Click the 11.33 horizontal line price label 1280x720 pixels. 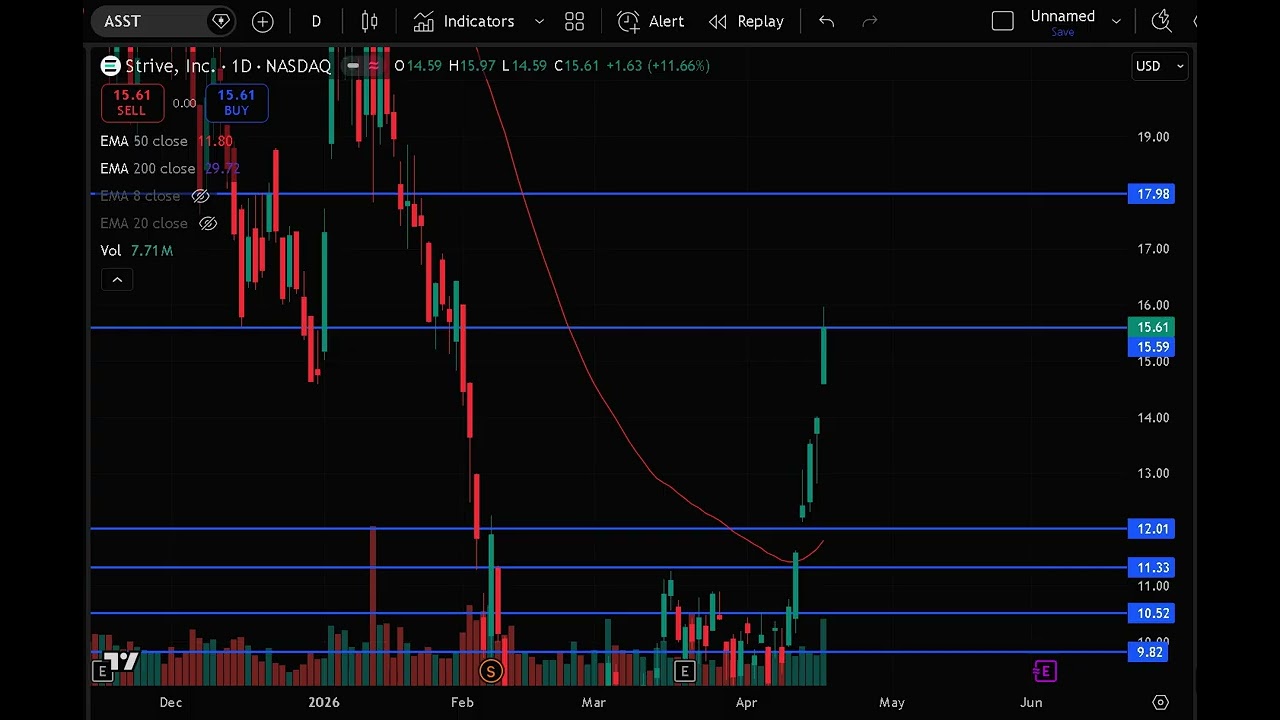(x=1151, y=567)
